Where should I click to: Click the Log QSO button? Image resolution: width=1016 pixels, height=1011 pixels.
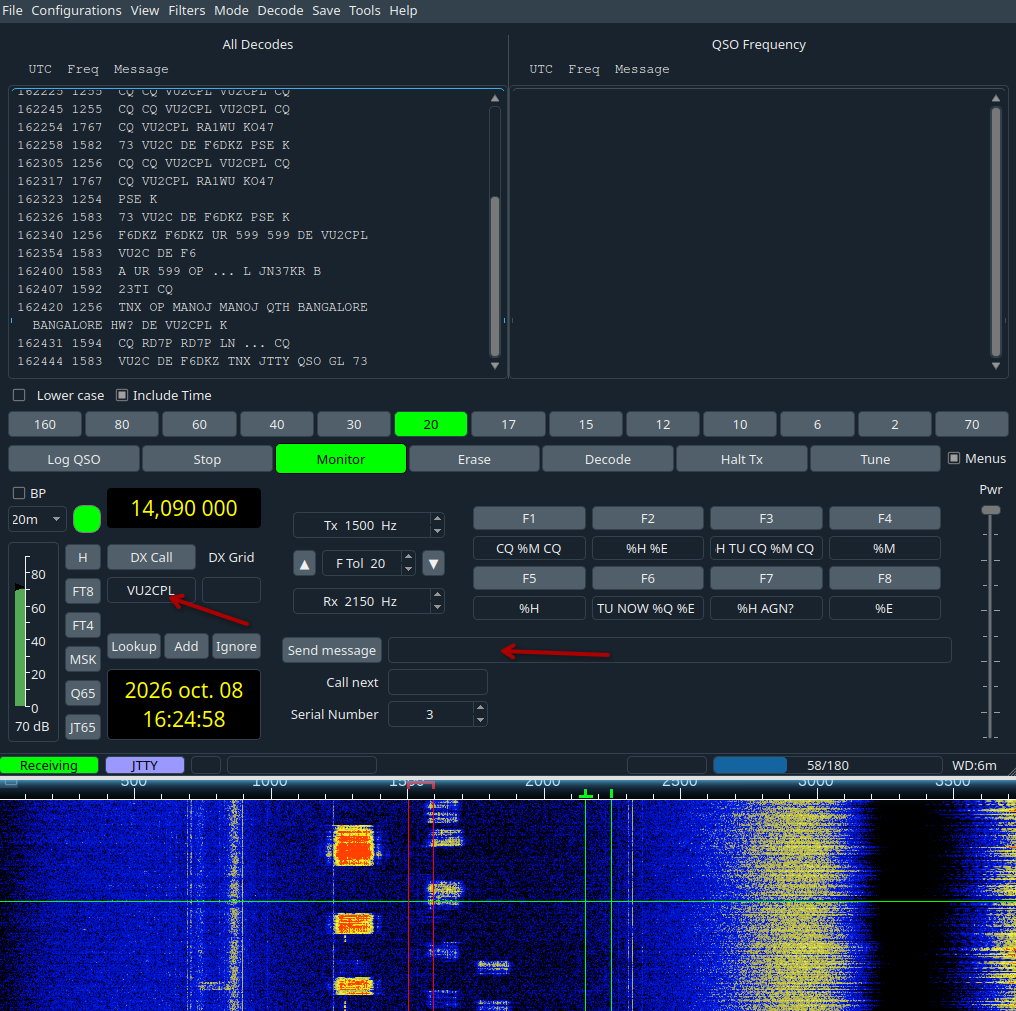coord(74,459)
